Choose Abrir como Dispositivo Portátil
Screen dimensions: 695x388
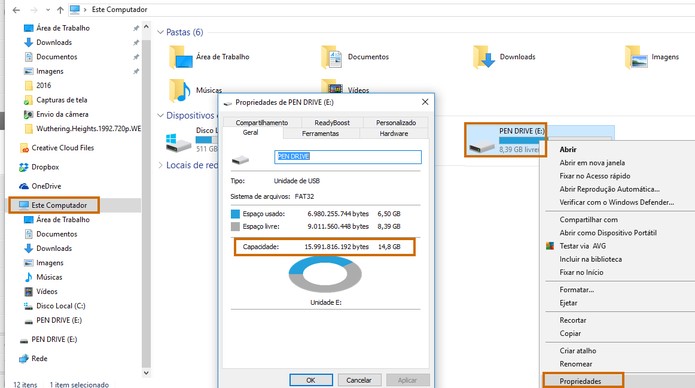coord(608,233)
